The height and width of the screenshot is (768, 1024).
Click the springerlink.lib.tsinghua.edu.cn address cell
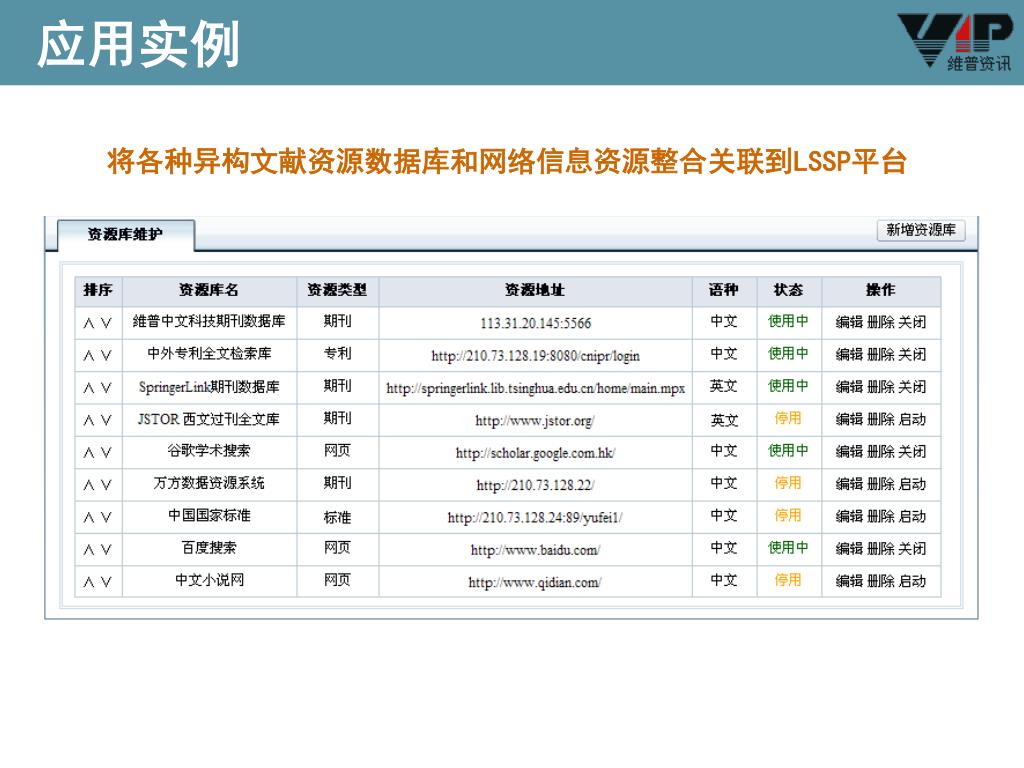pos(536,388)
